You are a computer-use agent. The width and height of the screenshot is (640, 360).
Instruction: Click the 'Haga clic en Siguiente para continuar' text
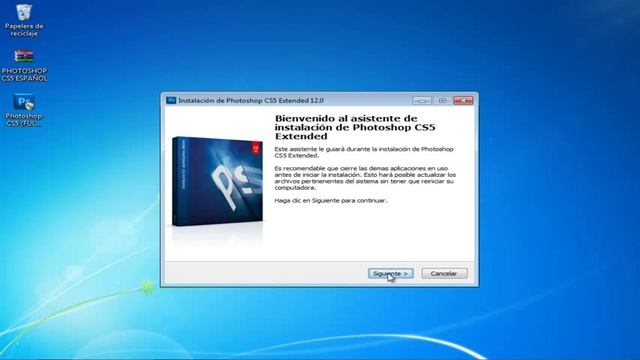coord(331,200)
